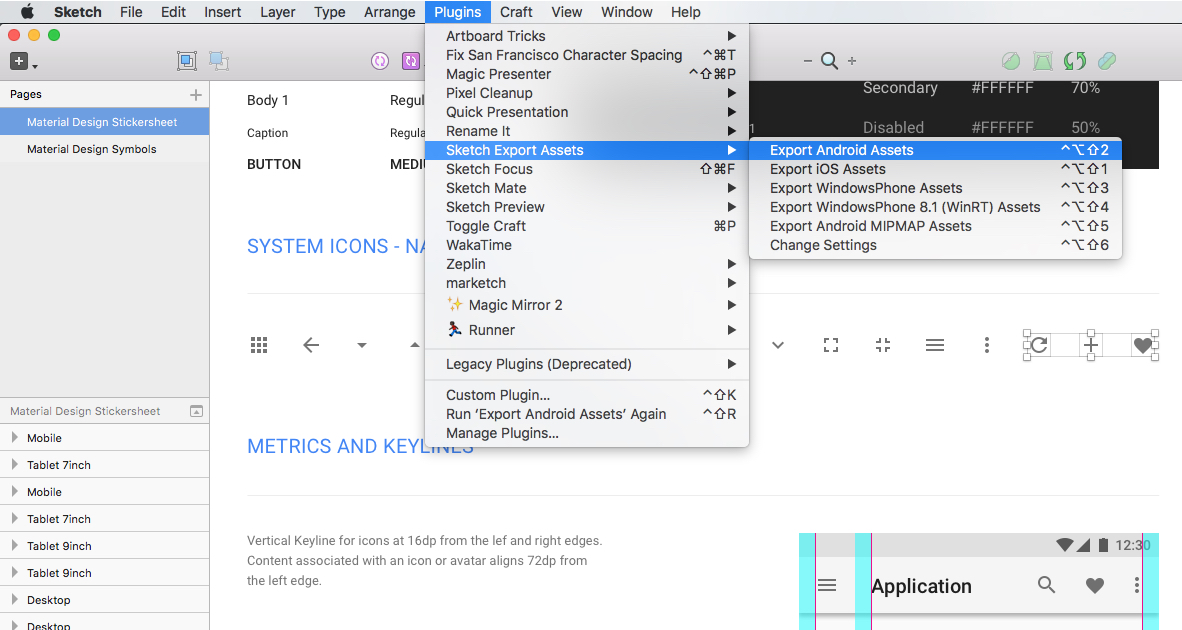Select Runner menu entry
This screenshot has height=630, width=1182.
(587, 330)
